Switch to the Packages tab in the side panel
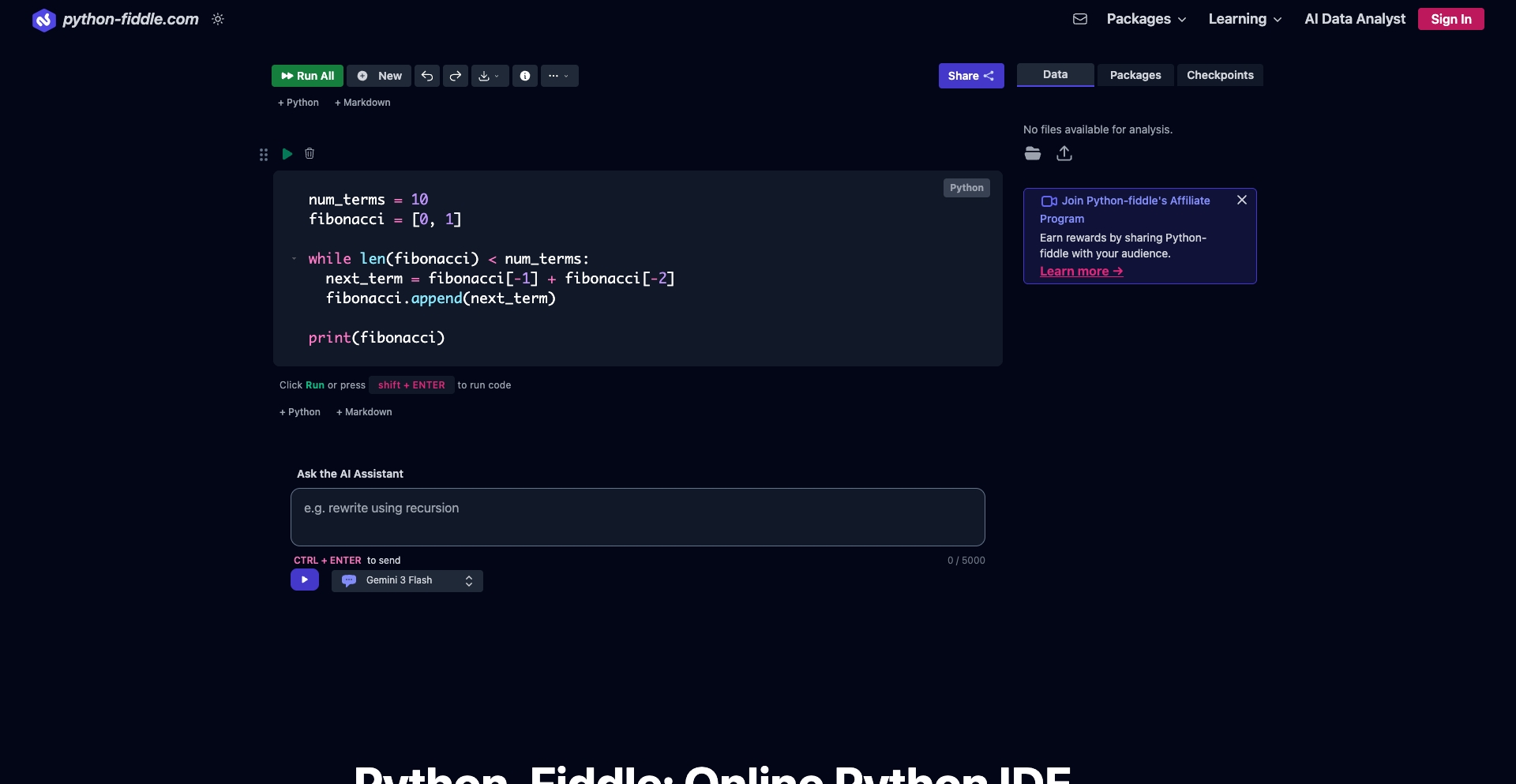Image resolution: width=1516 pixels, height=784 pixels. tap(1135, 75)
